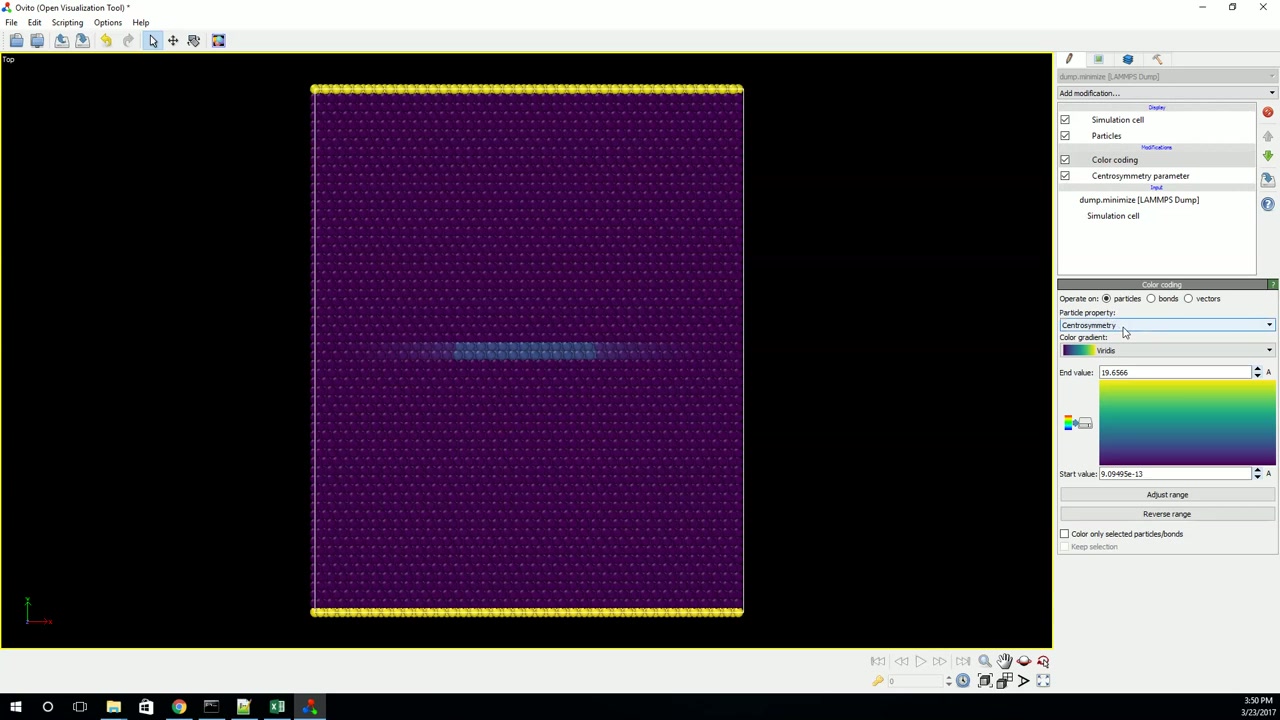The width and height of the screenshot is (1280, 720).
Task: Open the dump.minimize data source dropdown
Action: [x=1167, y=77]
